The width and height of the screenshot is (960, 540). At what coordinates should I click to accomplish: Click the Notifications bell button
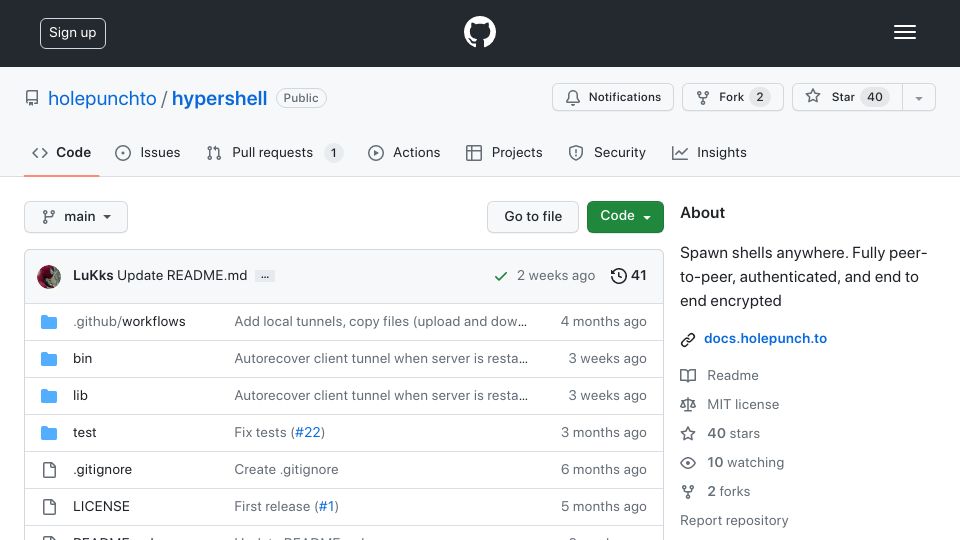click(x=613, y=97)
